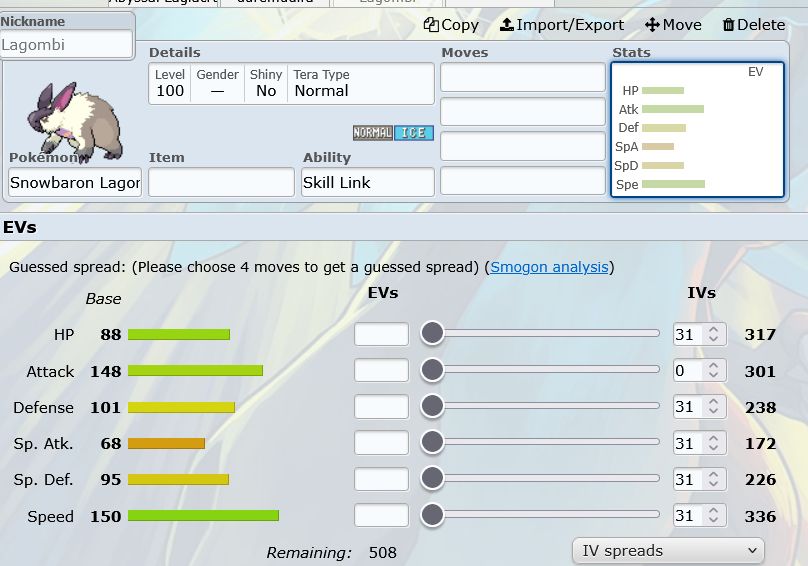The height and width of the screenshot is (566, 808).
Task: Click the Import/Export upload icon
Action: tap(507, 24)
